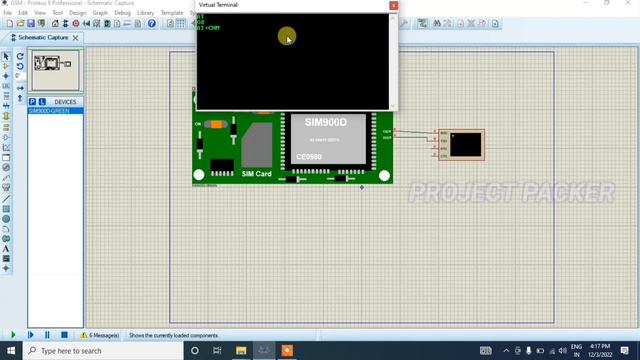Click the Virtual Terminal vertical scrollbar
This screenshot has height=360, width=640.
tap(393, 62)
